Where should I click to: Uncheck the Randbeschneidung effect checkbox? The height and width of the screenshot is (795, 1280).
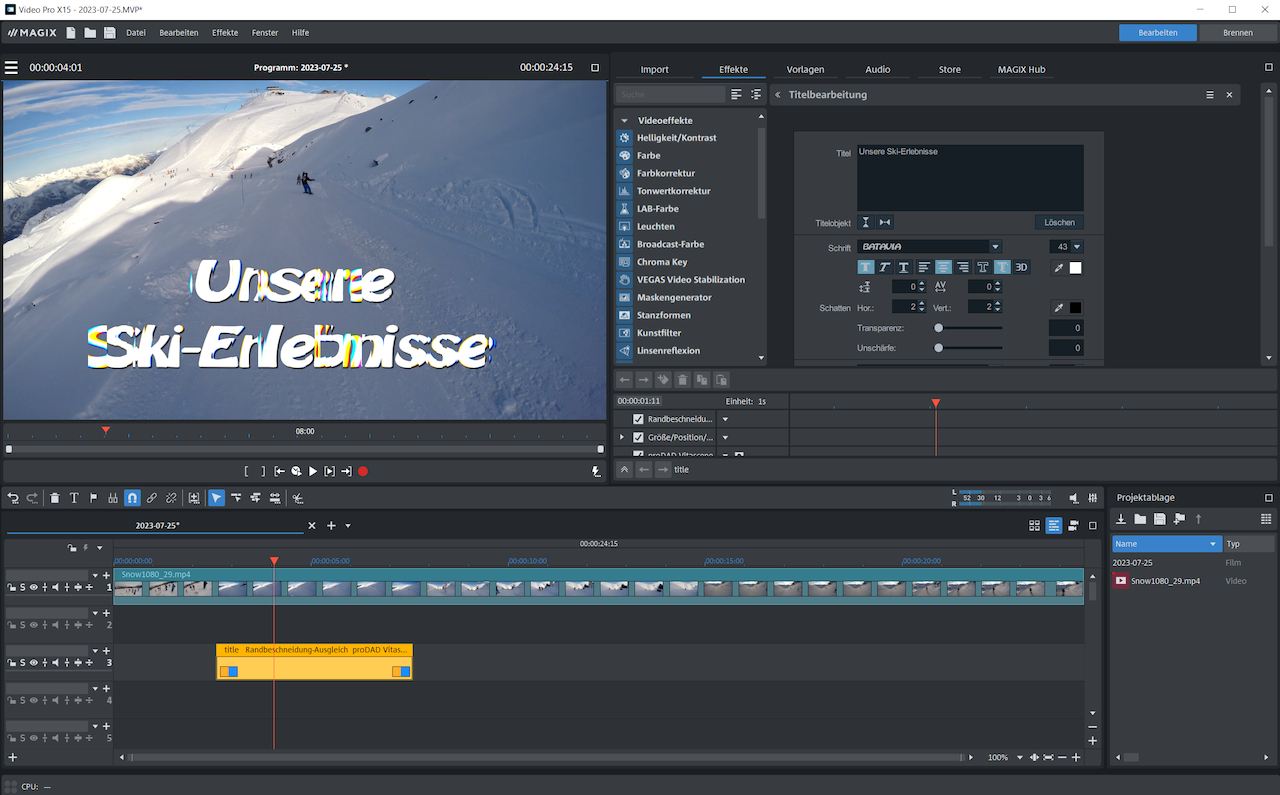point(638,419)
